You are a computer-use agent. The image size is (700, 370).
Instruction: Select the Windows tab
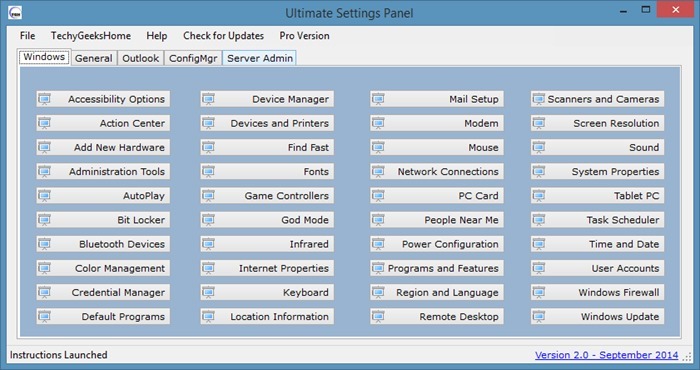44,57
